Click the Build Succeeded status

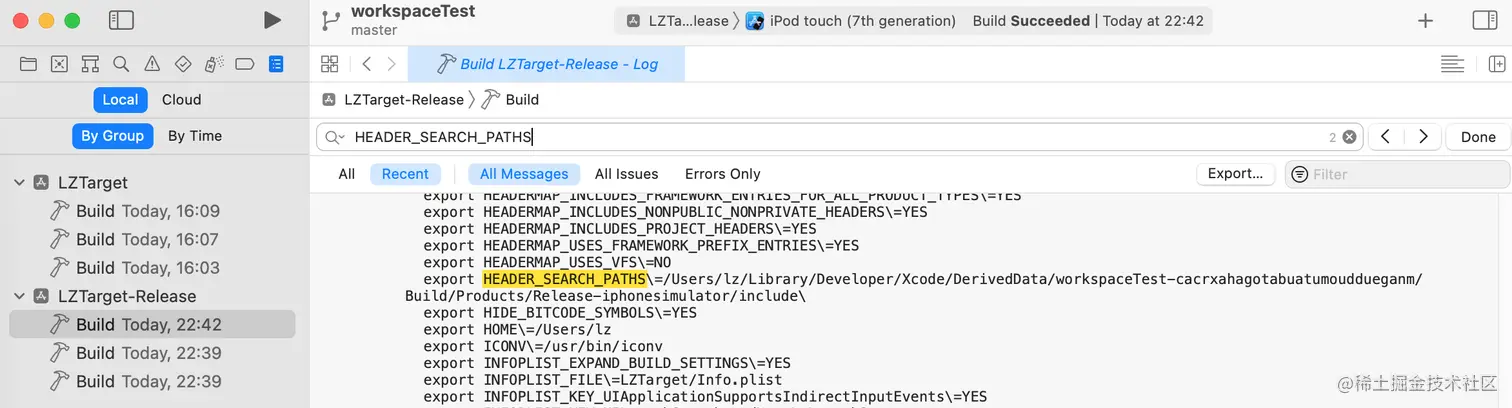pos(1031,21)
